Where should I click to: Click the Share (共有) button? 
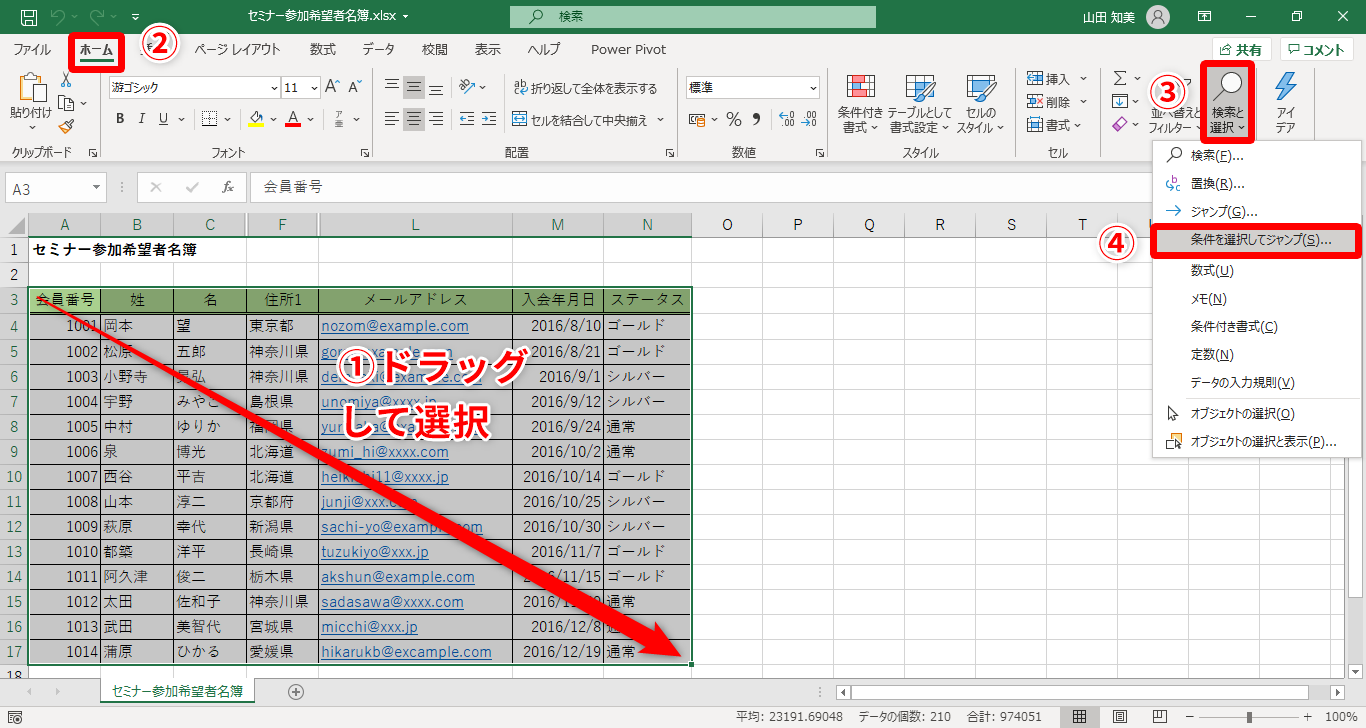click(1241, 50)
